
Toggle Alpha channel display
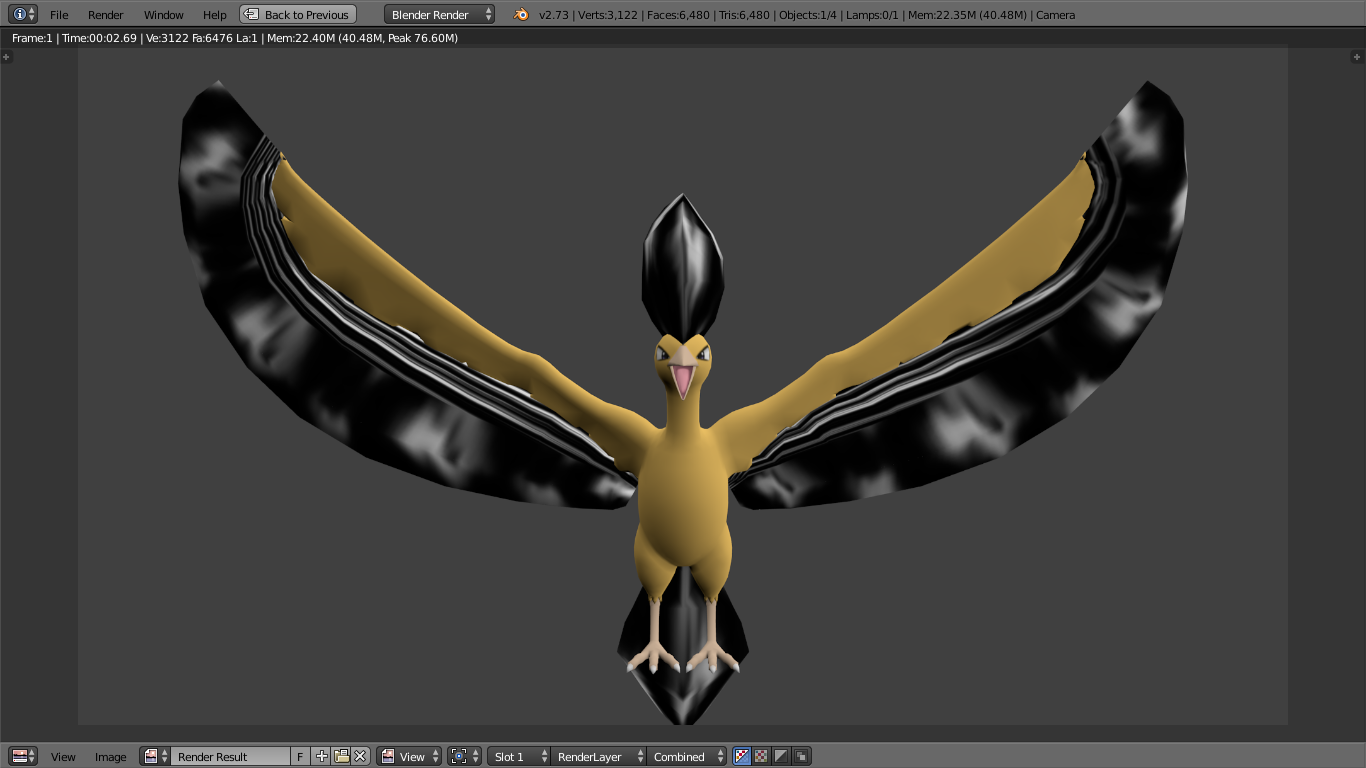pyautogui.click(x=781, y=756)
